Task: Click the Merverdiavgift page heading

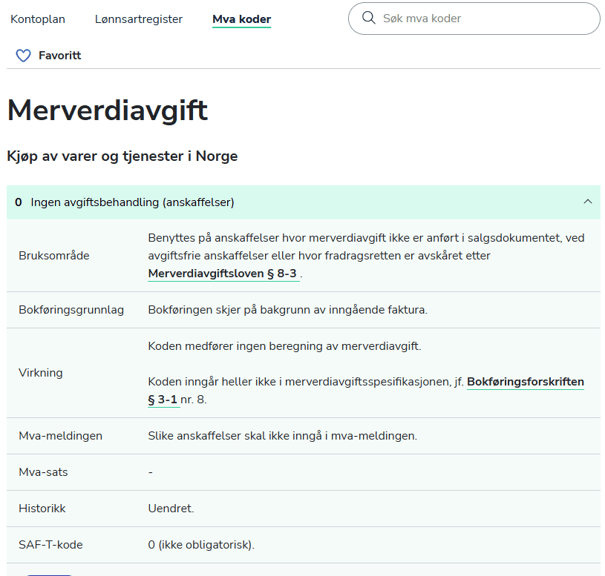Action: [107, 110]
